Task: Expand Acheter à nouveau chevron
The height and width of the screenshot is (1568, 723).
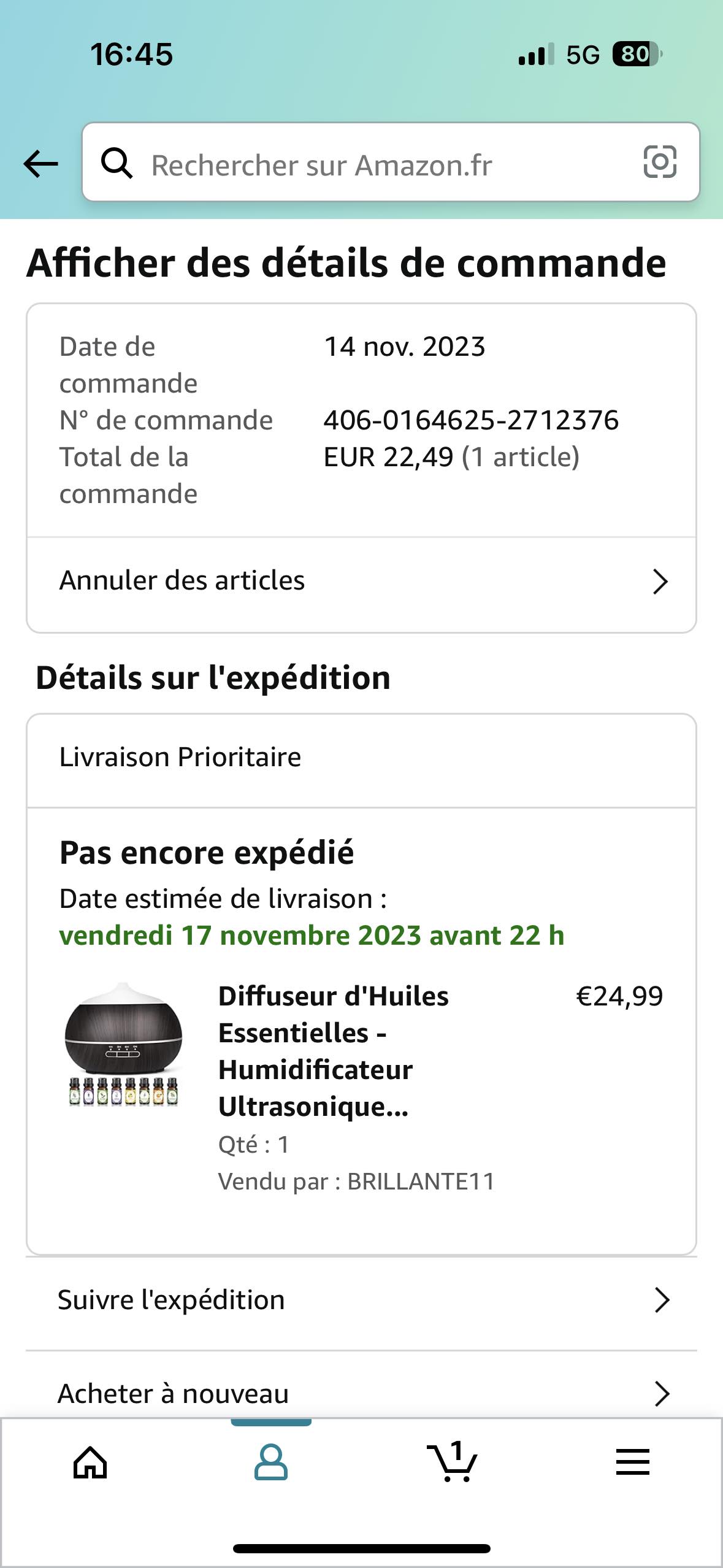Action: 662,1393
